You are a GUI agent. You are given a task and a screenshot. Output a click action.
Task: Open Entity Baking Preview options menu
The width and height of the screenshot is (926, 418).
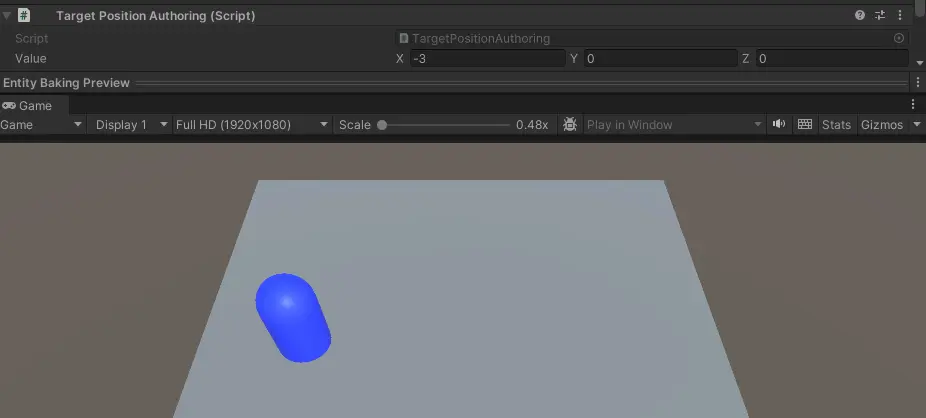pyautogui.click(x=918, y=83)
